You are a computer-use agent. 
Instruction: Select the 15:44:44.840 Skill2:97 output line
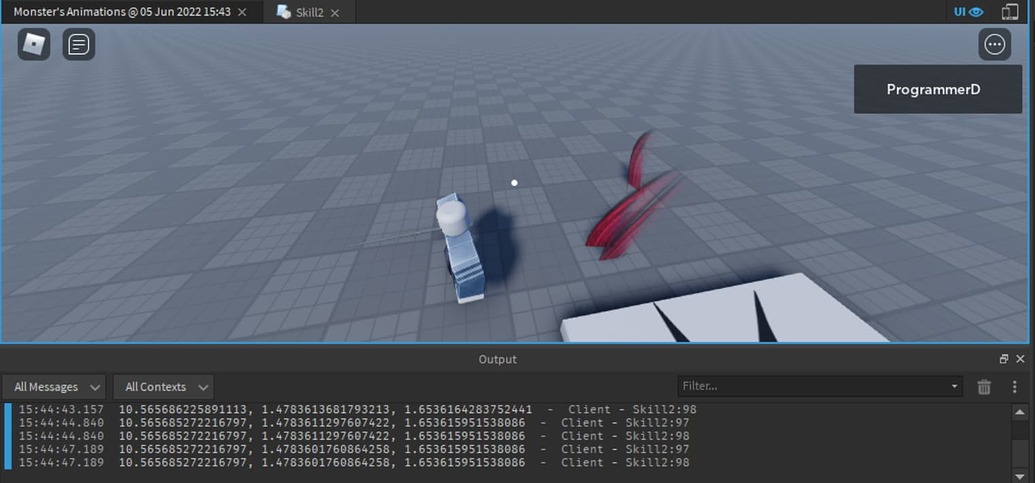pos(354,422)
